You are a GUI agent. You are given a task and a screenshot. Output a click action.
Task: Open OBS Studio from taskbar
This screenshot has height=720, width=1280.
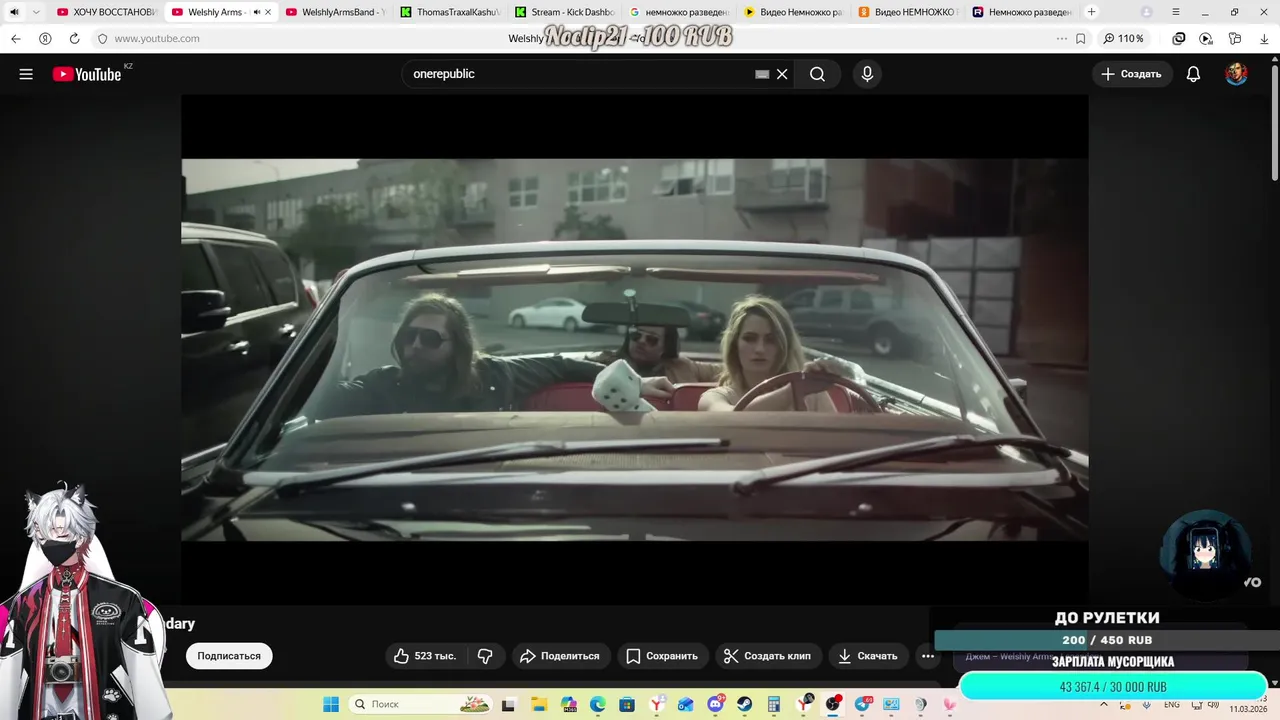pos(832,704)
